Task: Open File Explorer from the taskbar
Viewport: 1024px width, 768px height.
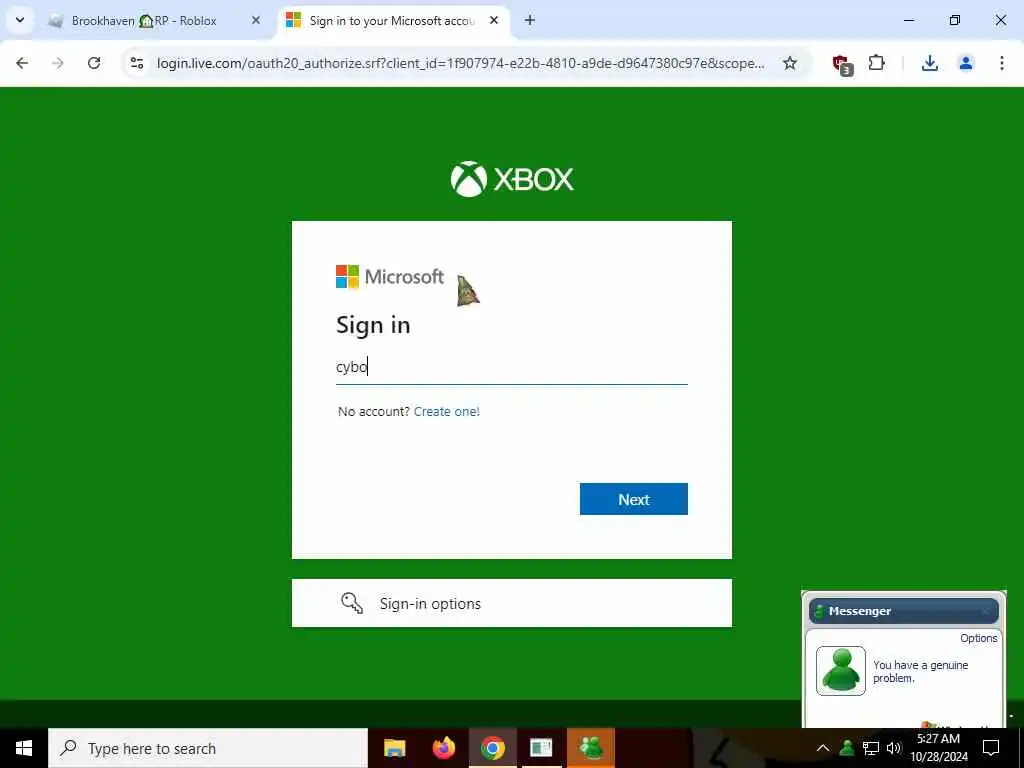Action: [394, 748]
